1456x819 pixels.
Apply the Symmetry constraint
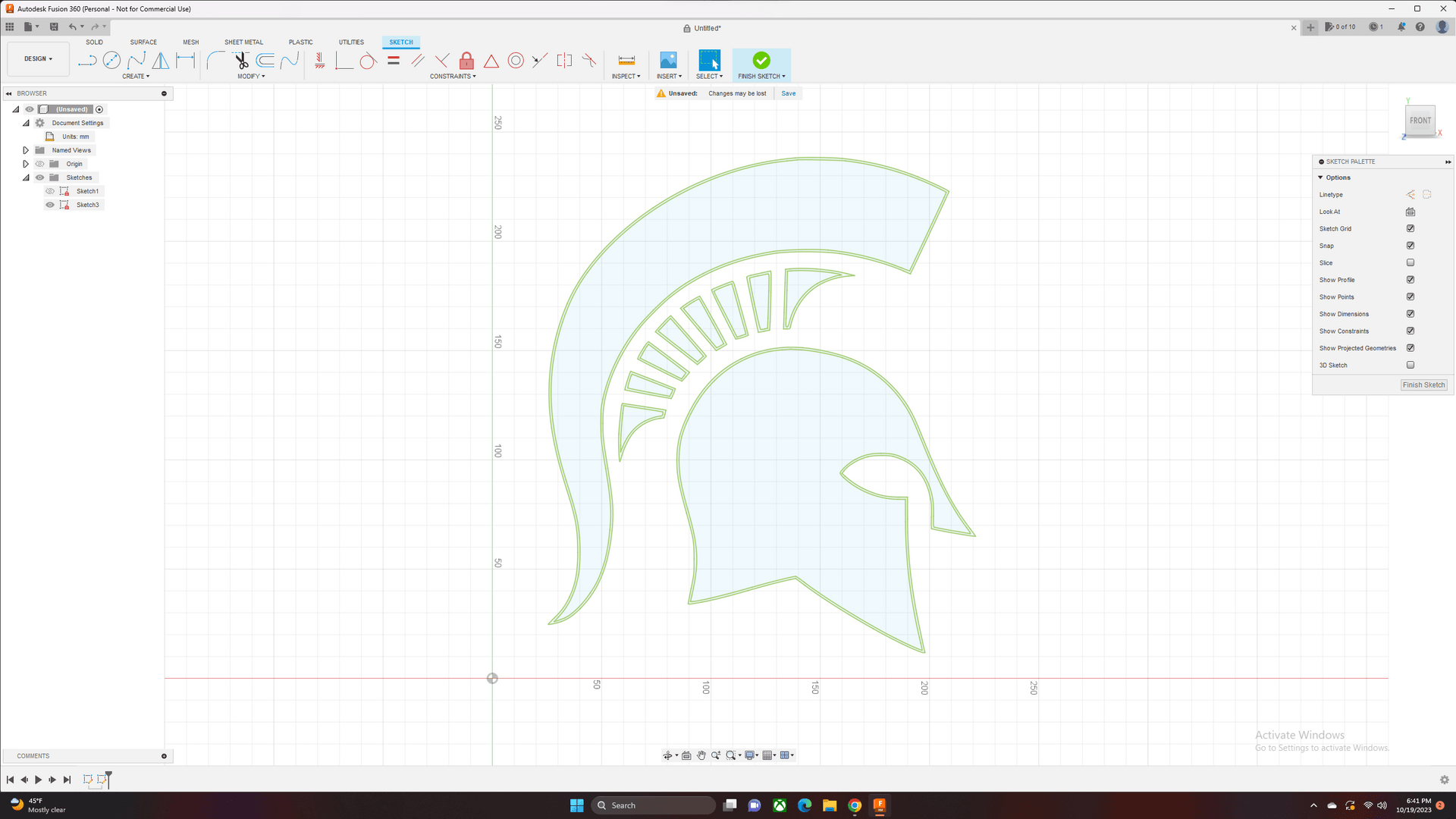point(564,60)
